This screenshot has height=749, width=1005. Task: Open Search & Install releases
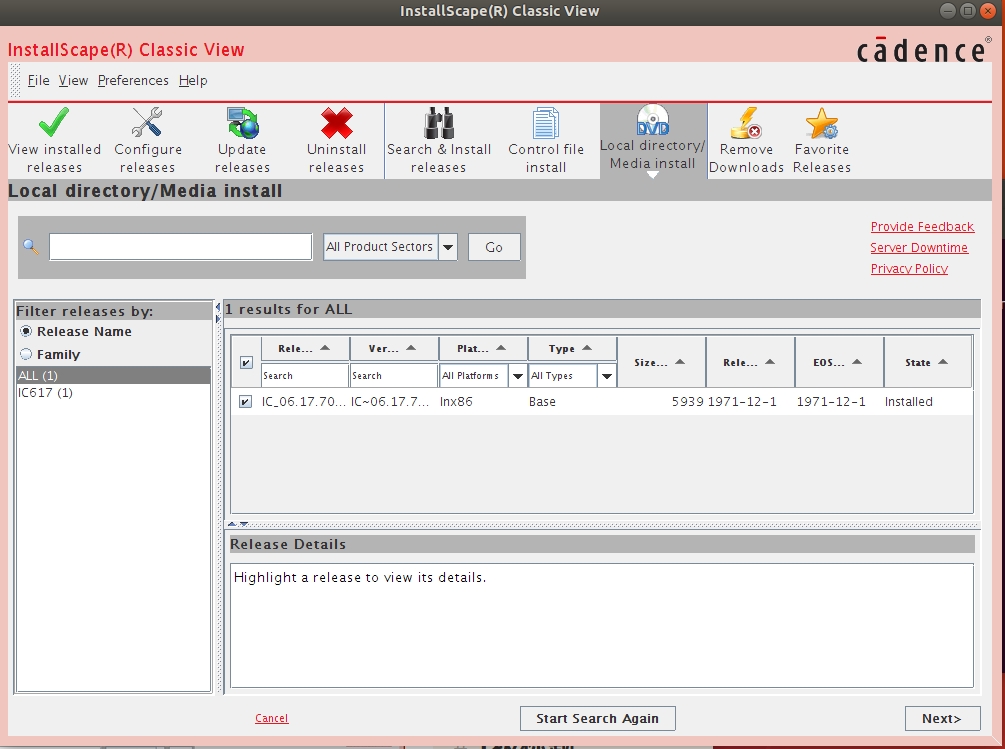(x=439, y=140)
